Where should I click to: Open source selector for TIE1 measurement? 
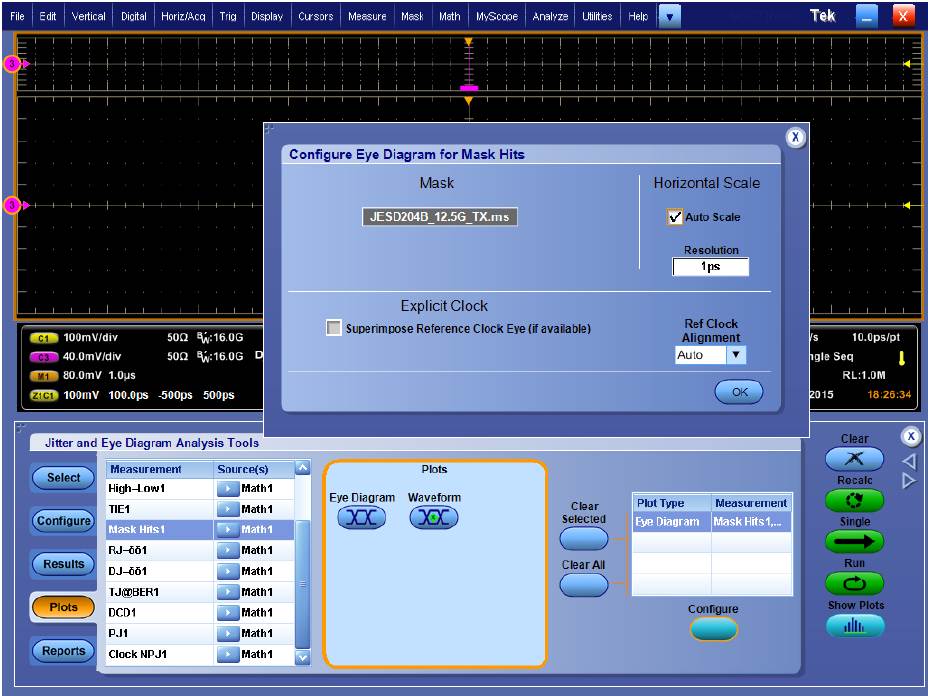click(227, 509)
